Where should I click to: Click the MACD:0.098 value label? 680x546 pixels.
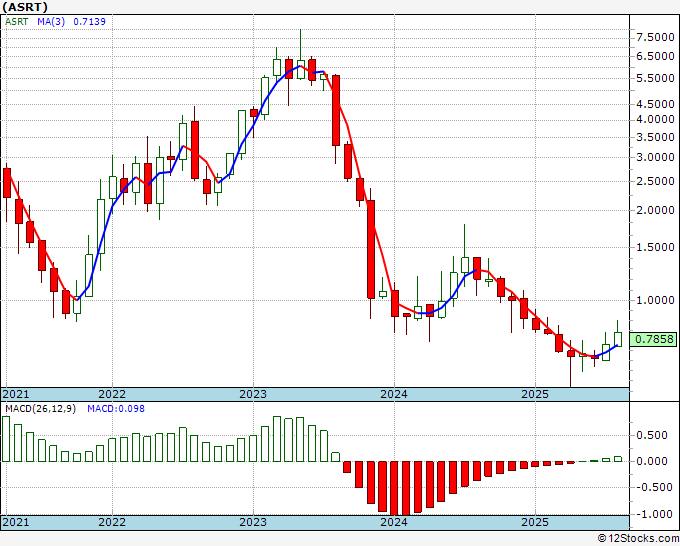click(x=116, y=409)
